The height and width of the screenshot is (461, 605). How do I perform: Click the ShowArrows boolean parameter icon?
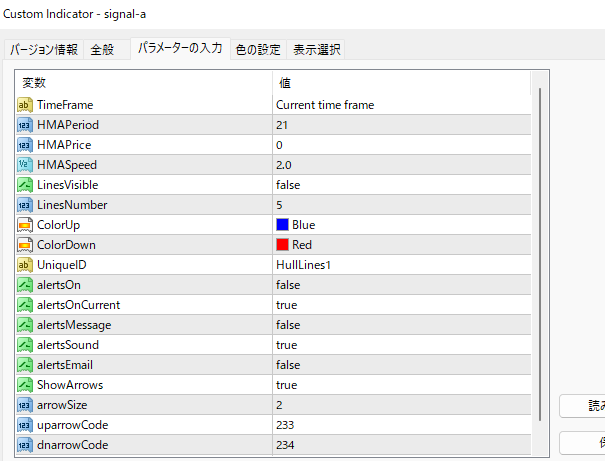pos(26,385)
